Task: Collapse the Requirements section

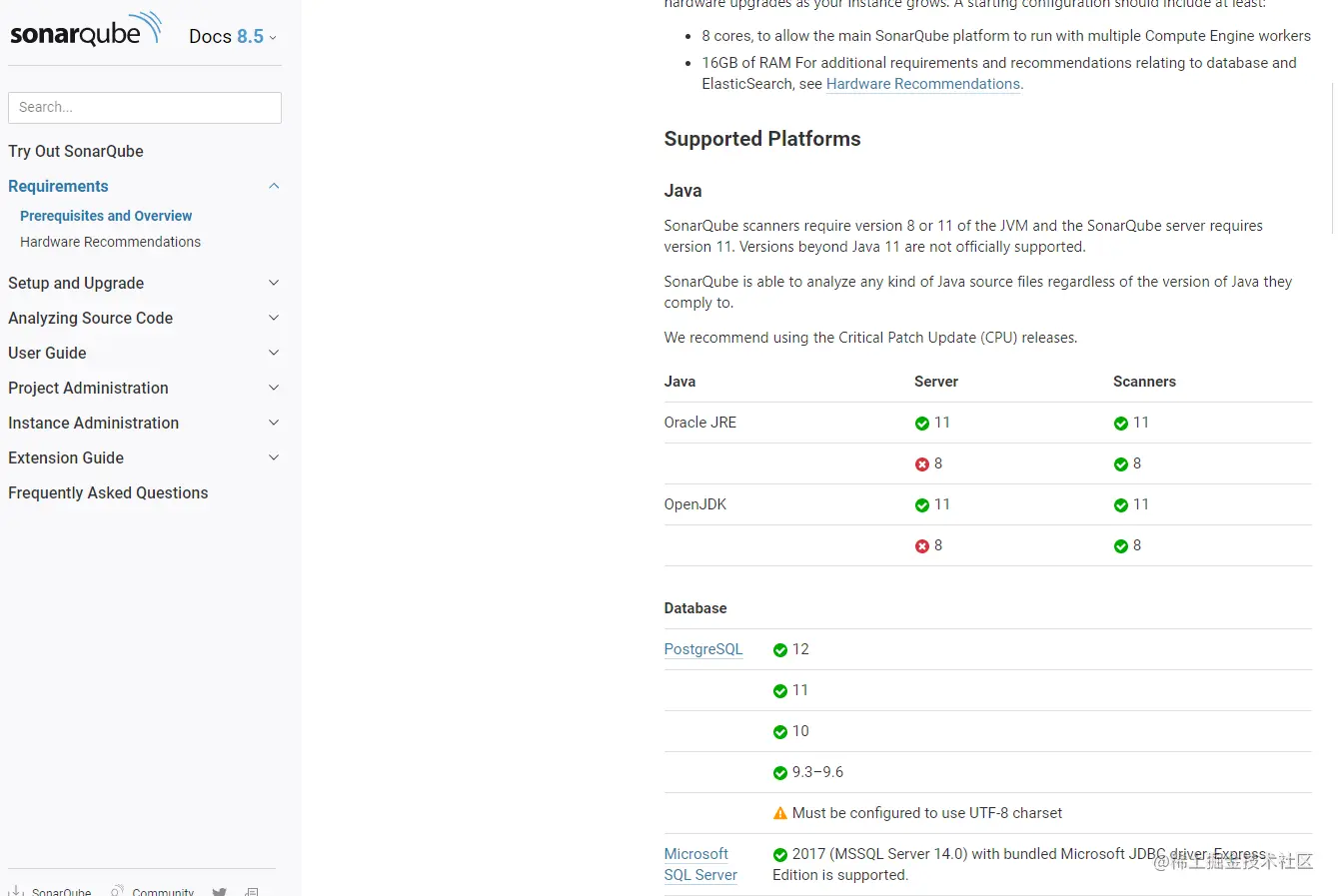Action: point(274,186)
